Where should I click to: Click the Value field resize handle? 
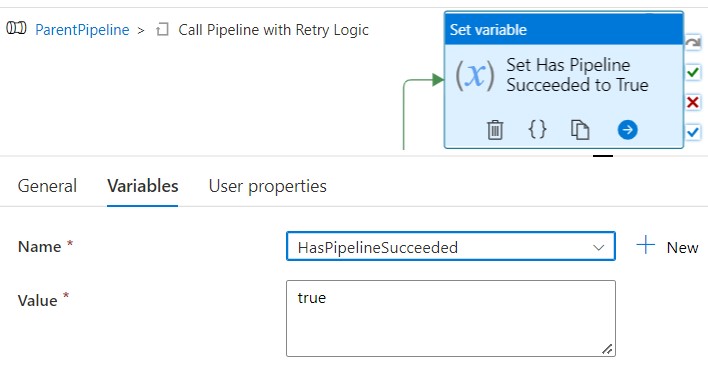607,349
